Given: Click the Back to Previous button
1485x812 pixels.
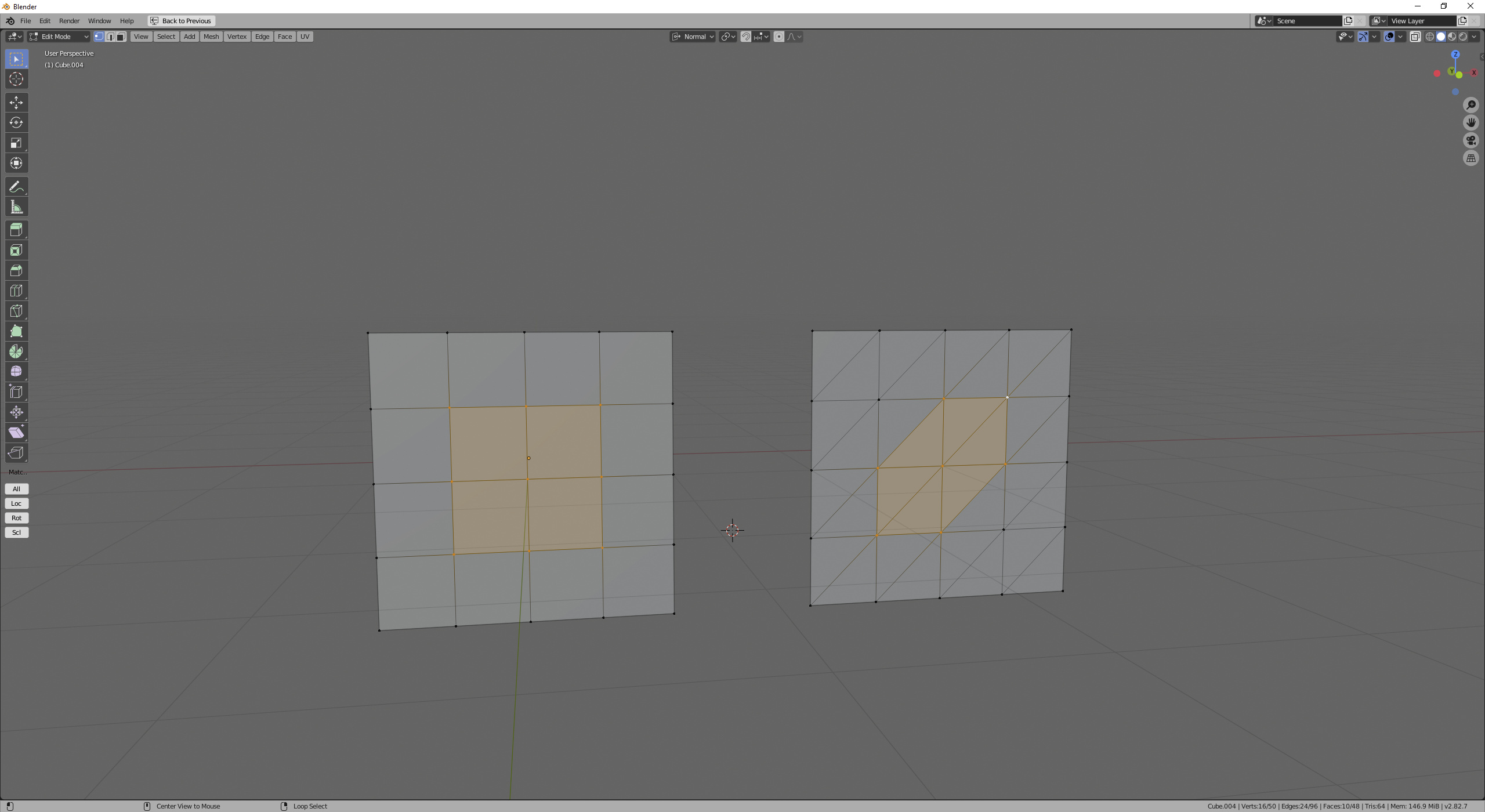Looking at the screenshot, I should pos(181,20).
